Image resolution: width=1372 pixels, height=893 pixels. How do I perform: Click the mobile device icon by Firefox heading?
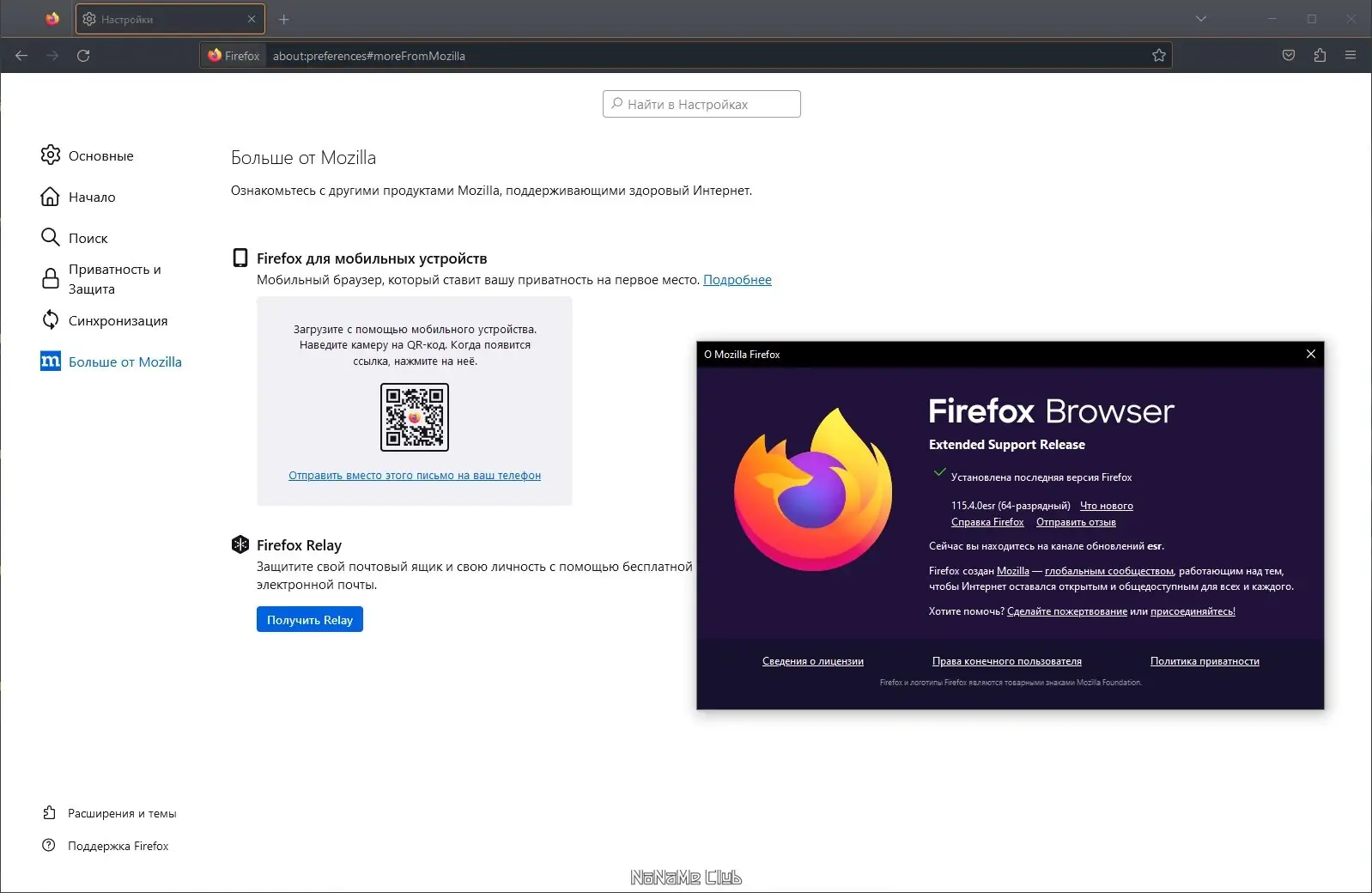click(x=240, y=258)
